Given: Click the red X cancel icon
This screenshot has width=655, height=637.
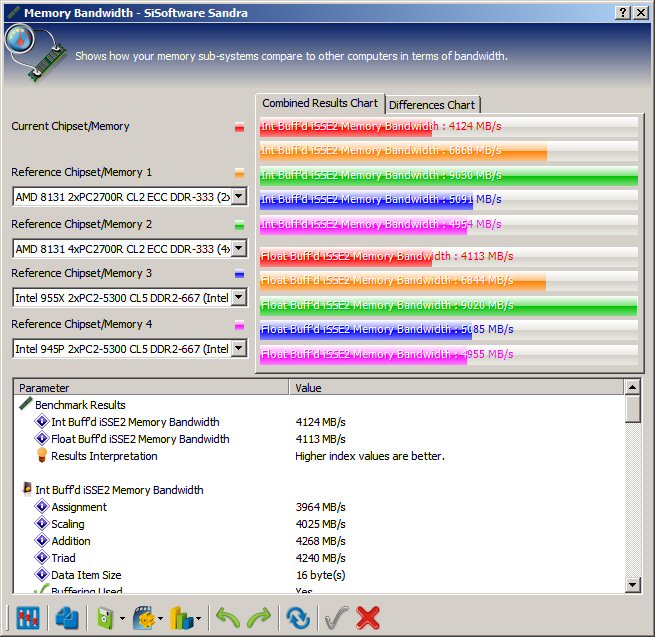Looking at the screenshot, I should (368, 617).
